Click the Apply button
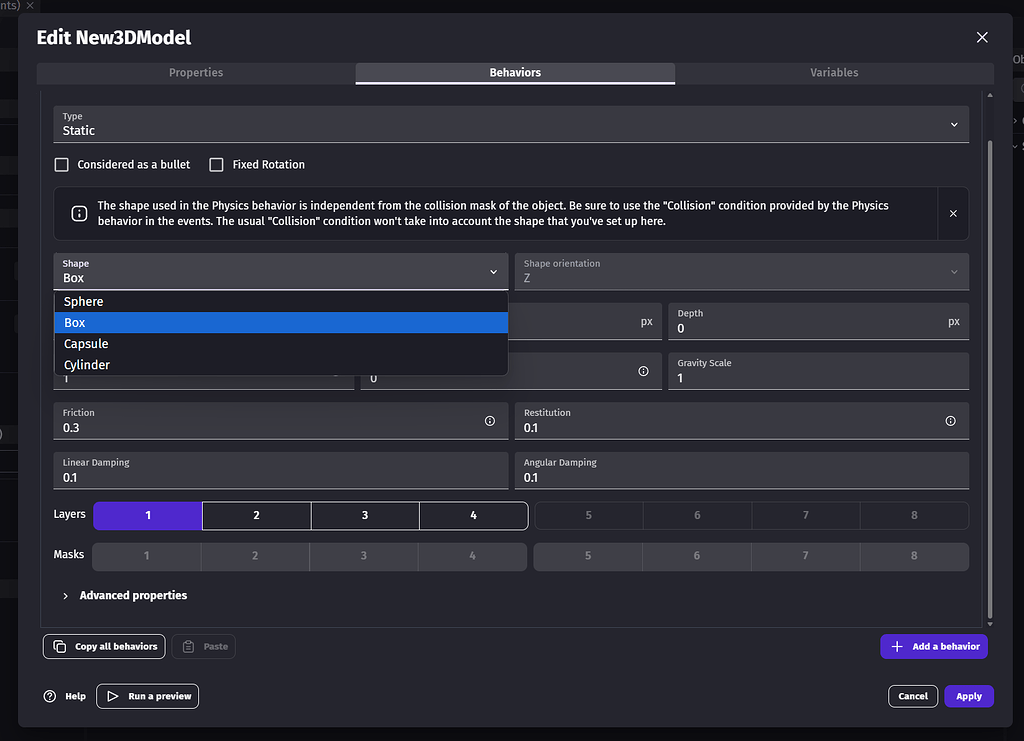Viewport: 1024px width, 741px height. tap(968, 696)
